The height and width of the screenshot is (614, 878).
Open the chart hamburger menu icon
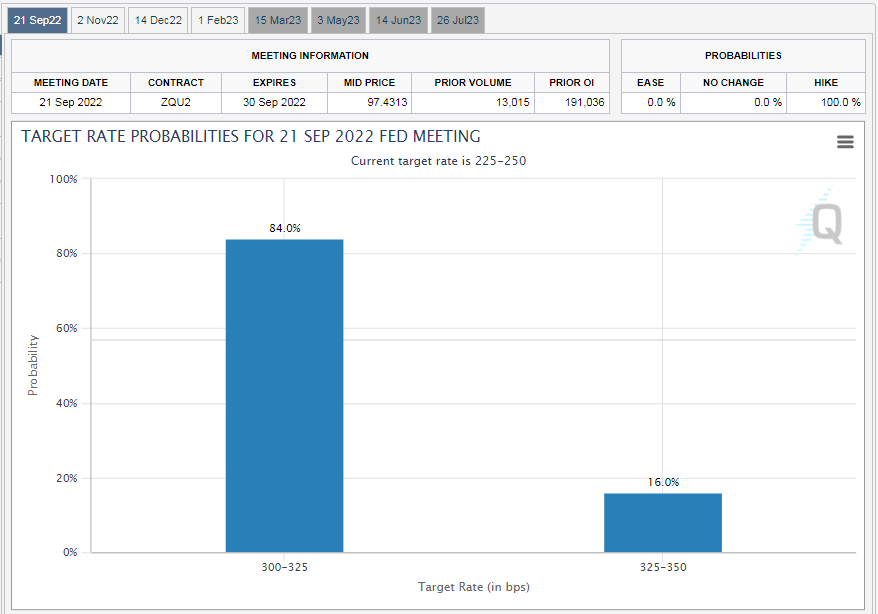point(845,142)
